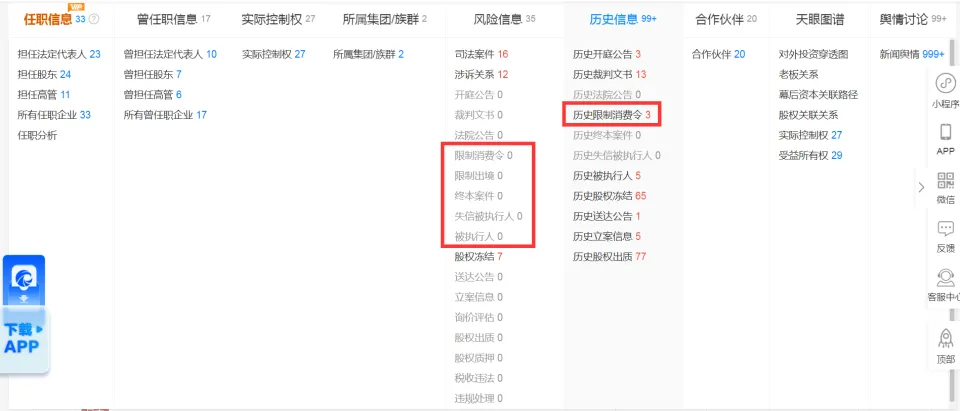
Task: Expand the right-side chevron arrow
Action: [x=921, y=187]
